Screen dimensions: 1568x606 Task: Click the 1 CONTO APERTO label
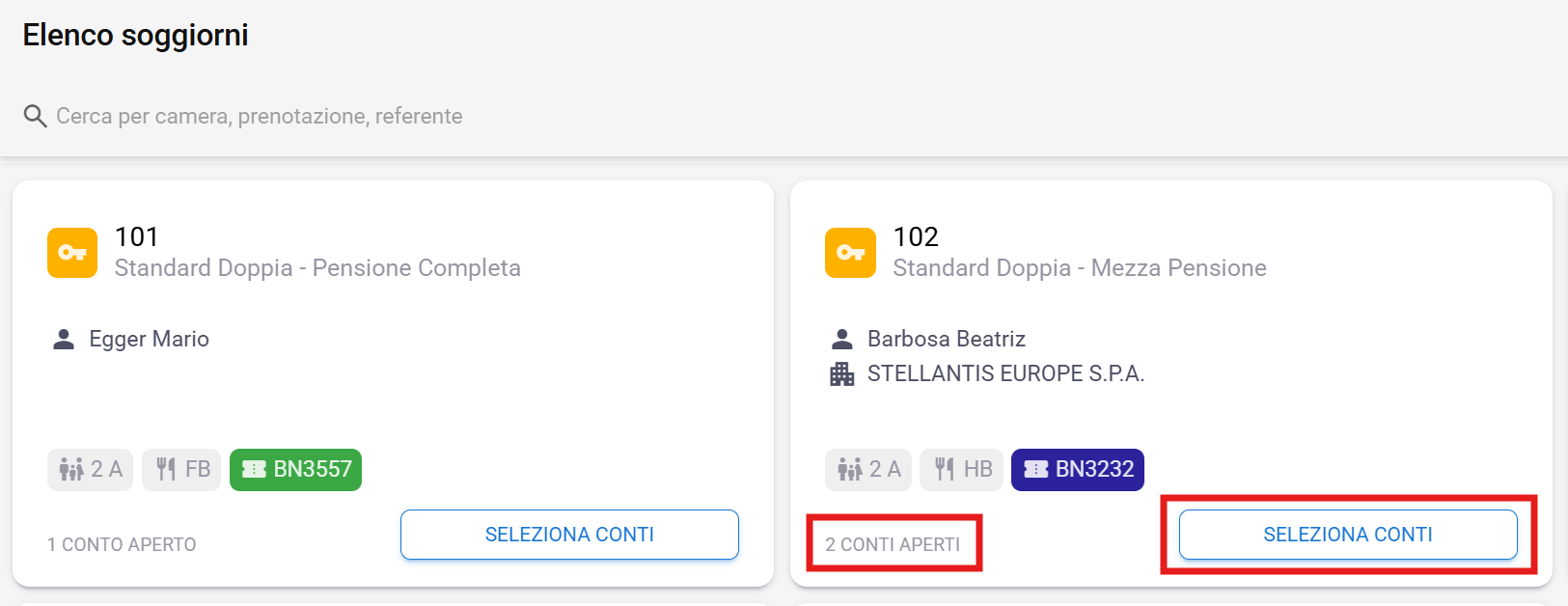(x=122, y=544)
